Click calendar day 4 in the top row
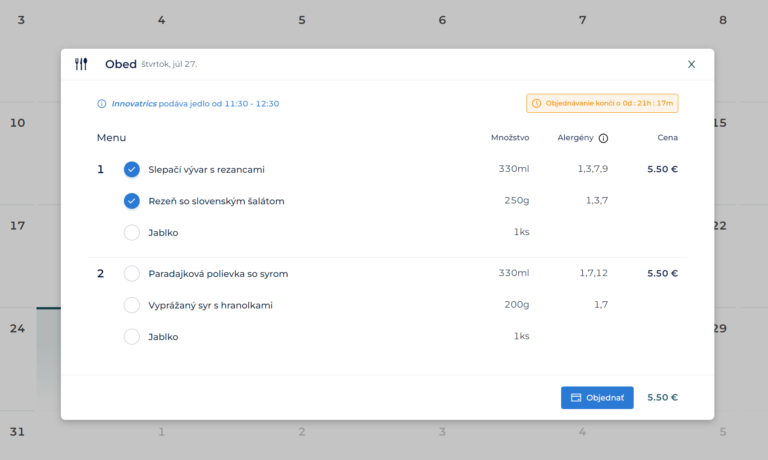768x460 pixels. click(161, 20)
